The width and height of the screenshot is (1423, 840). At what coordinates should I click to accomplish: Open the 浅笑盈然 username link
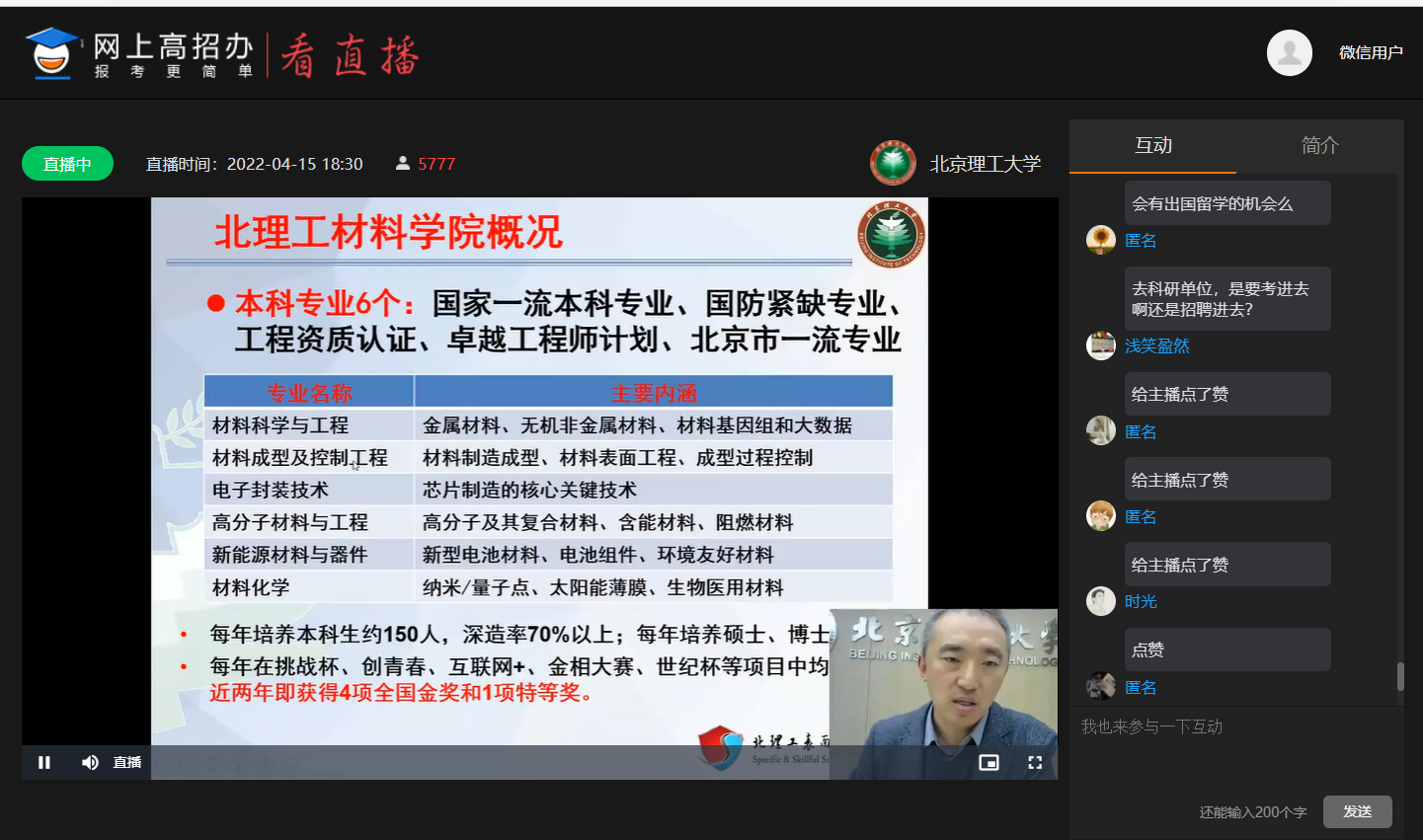[1156, 345]
